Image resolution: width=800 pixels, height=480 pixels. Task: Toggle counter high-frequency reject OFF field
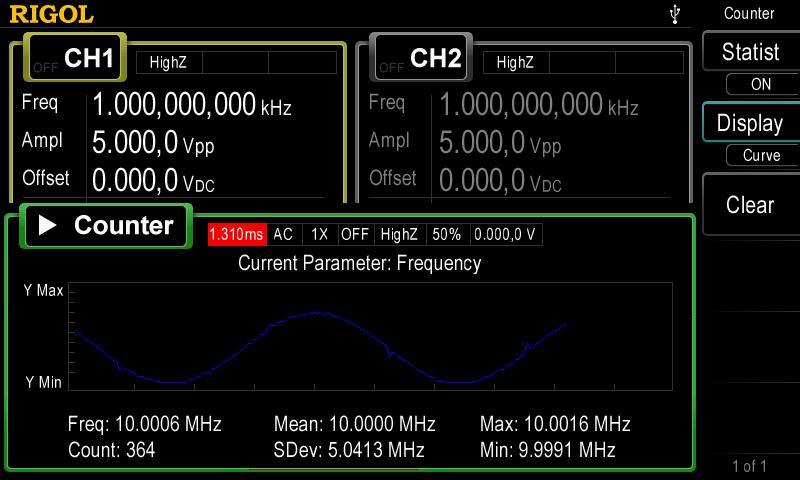[x=355, y=234]
